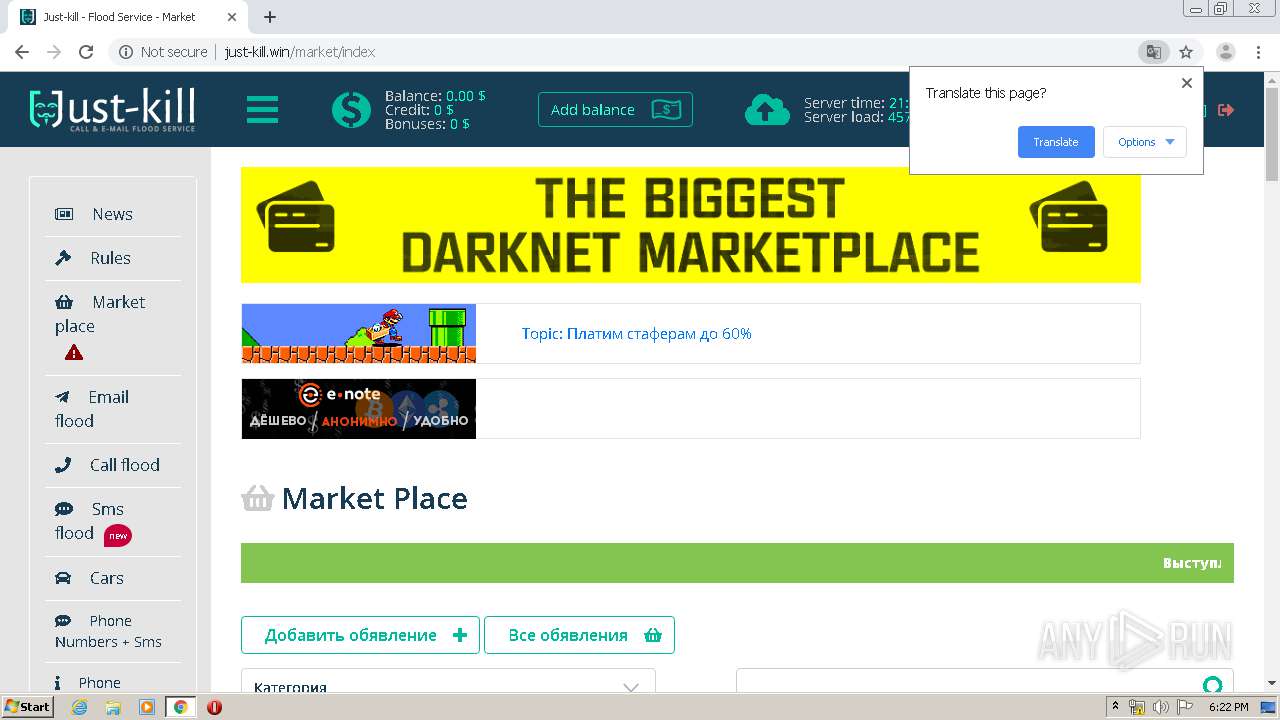The width and height of the screenshot is (1280, 720).
Task: Click the dollar balance circle icon
Action: (351, 109)
